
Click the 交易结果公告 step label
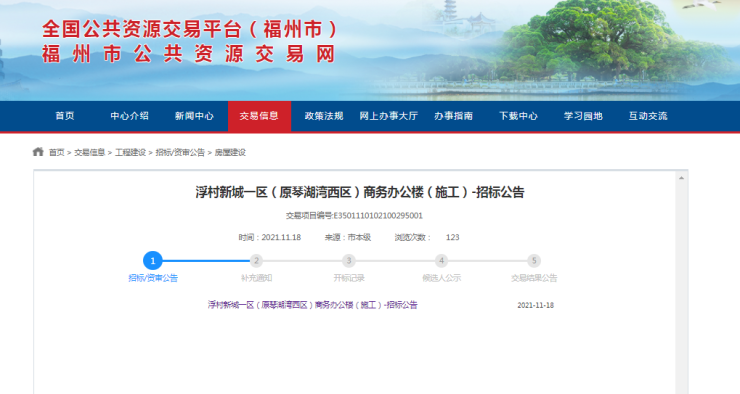pos(534,278)
